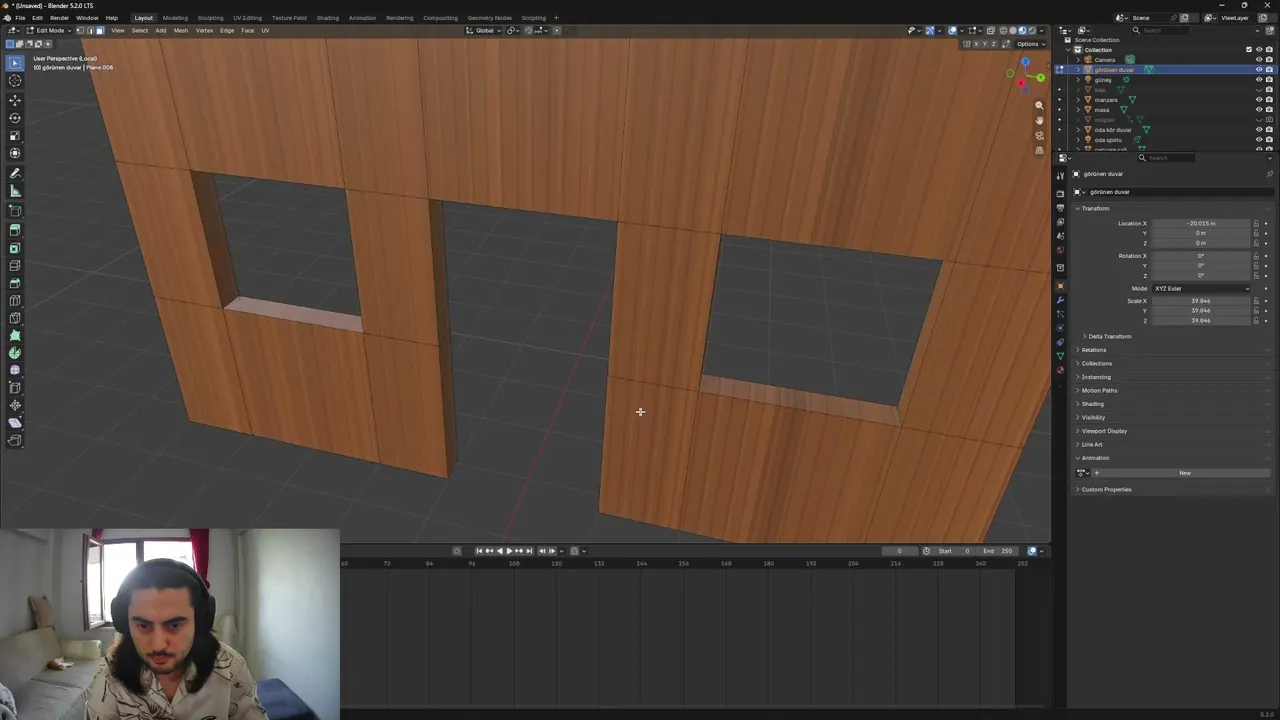Hide manzara via its eye icon
1280x720 pixels.
point(1259,100)
